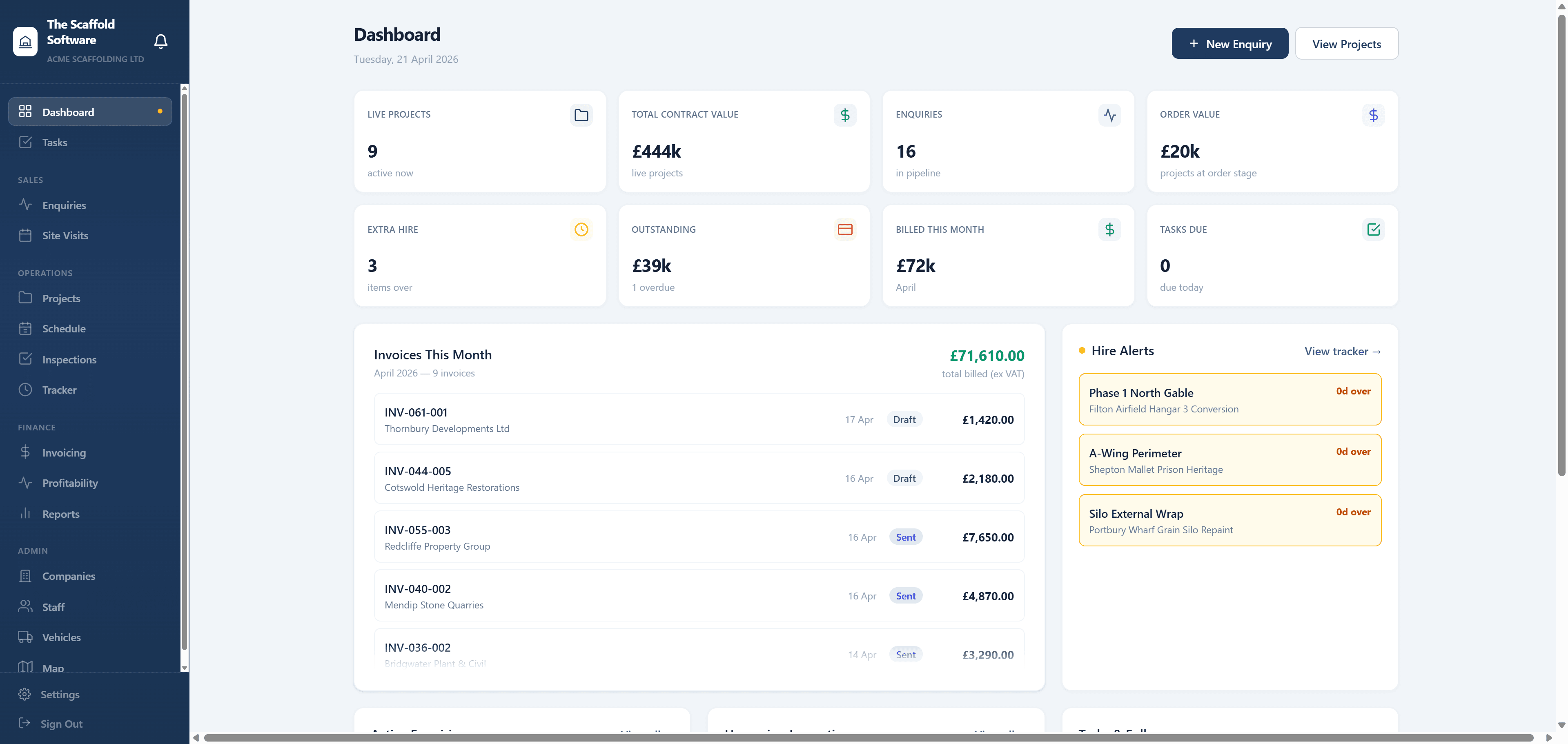This screenshot has width=1568, height=744.
Task: Open Settings in sidebar footer
Action: 90,695
